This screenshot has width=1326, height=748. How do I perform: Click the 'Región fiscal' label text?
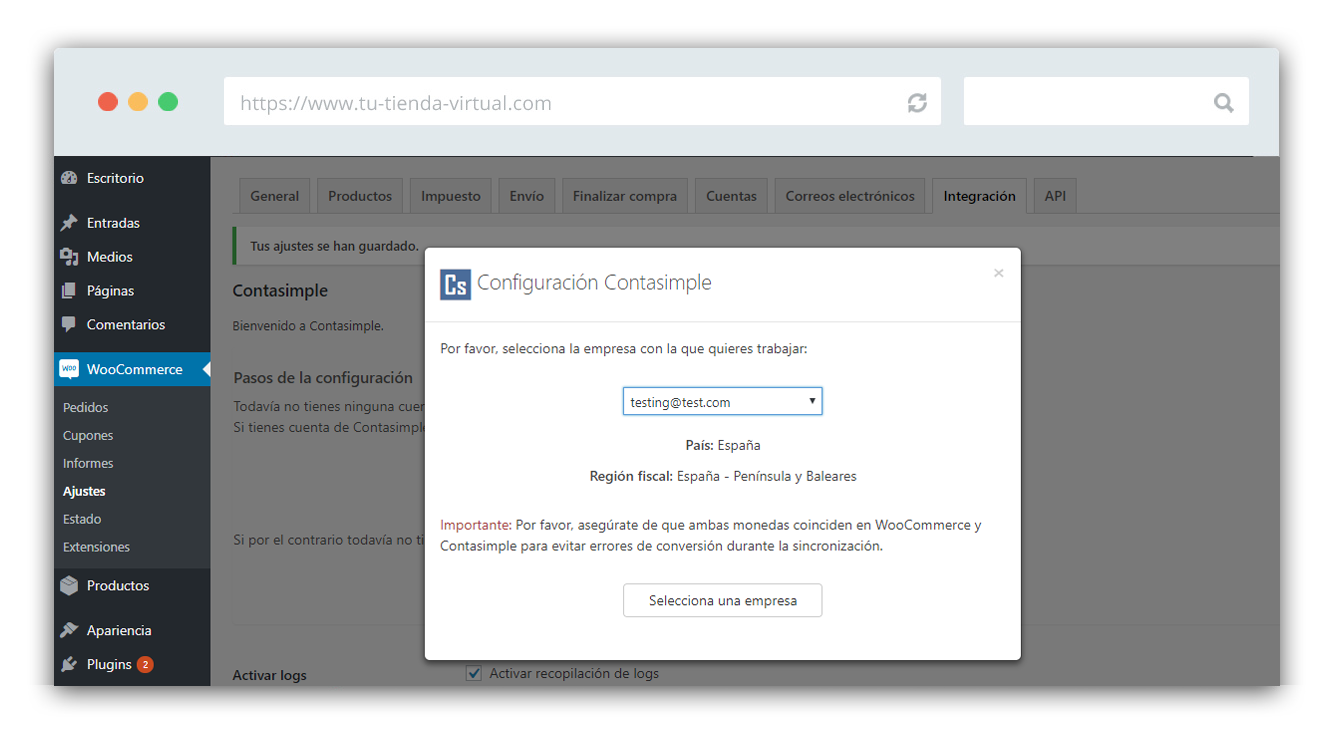click(631, 476)
